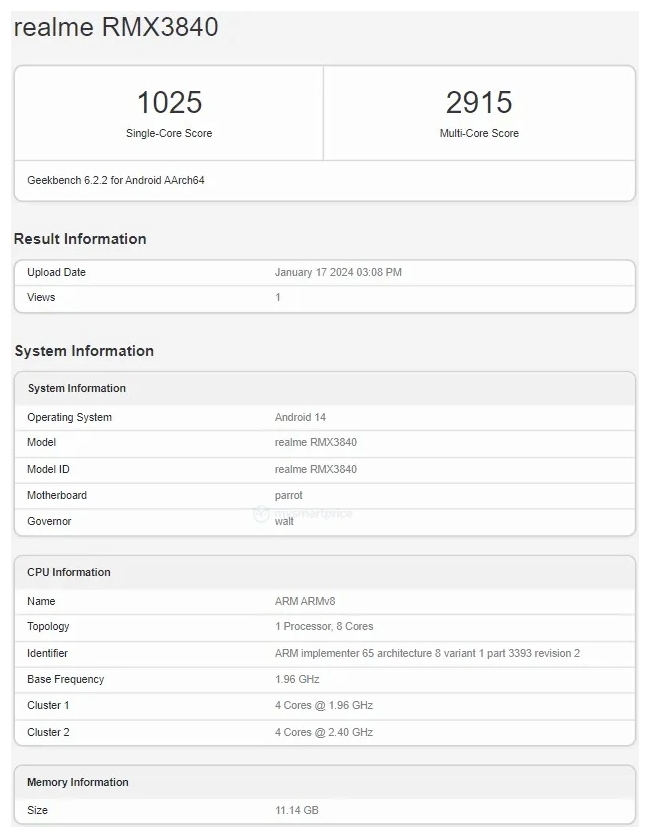Click the Multi-Core Score label
The image size is (669, 837).
click(x=479, y=133)
